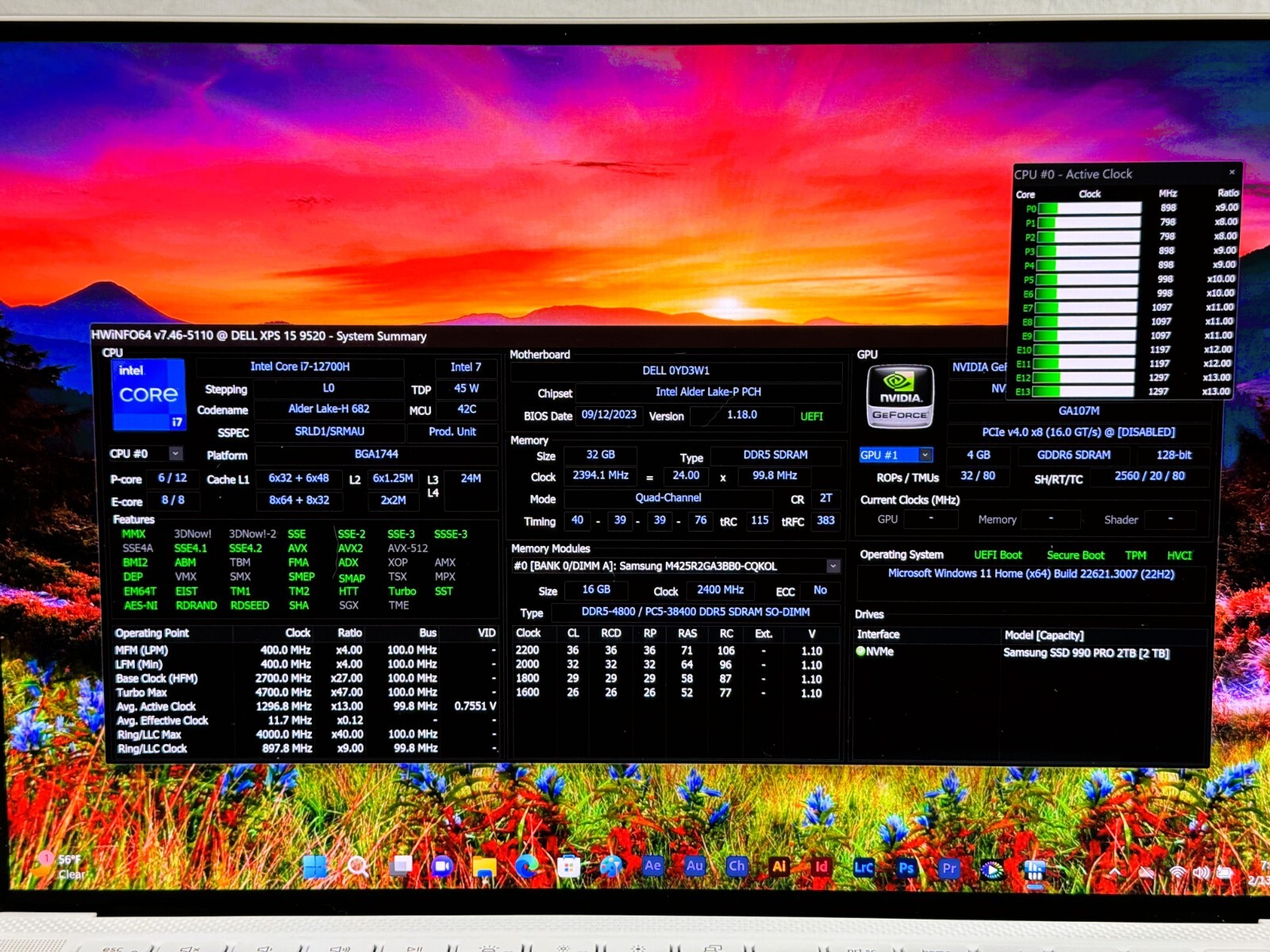Launch Microsoft Edge from the taskbar
The width and height of the screenshot is (1270, 952).
(x=526, y=867)
